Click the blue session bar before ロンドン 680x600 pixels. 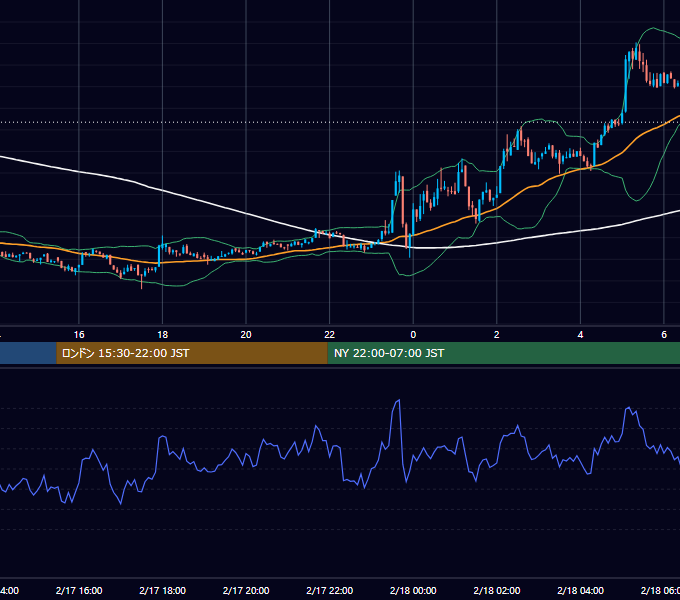[x=28, y=353]
